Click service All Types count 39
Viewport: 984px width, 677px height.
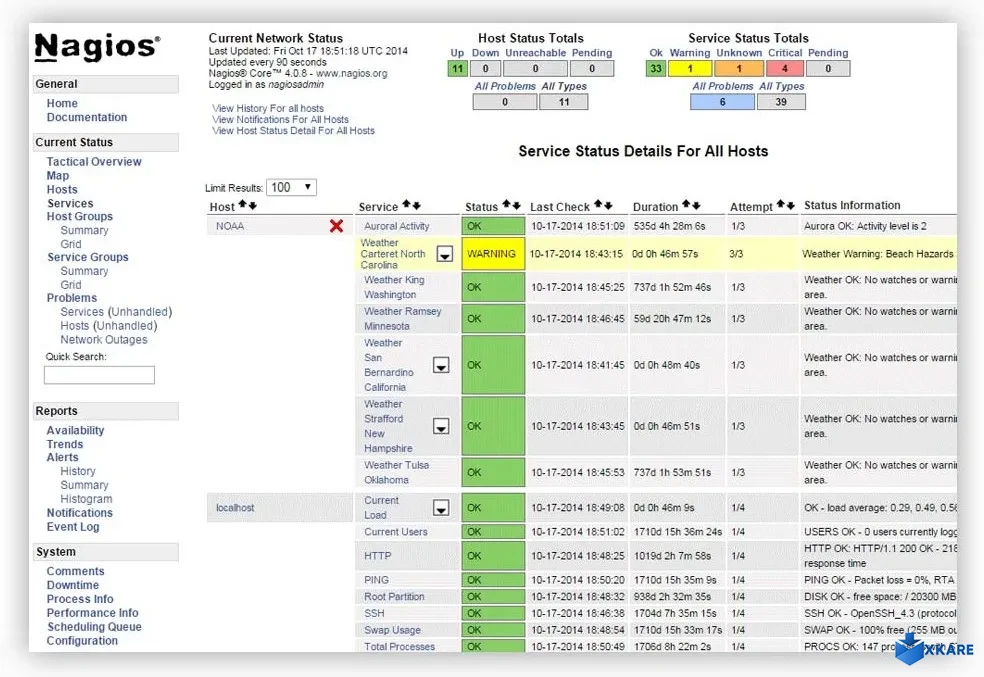pos(781,102)
